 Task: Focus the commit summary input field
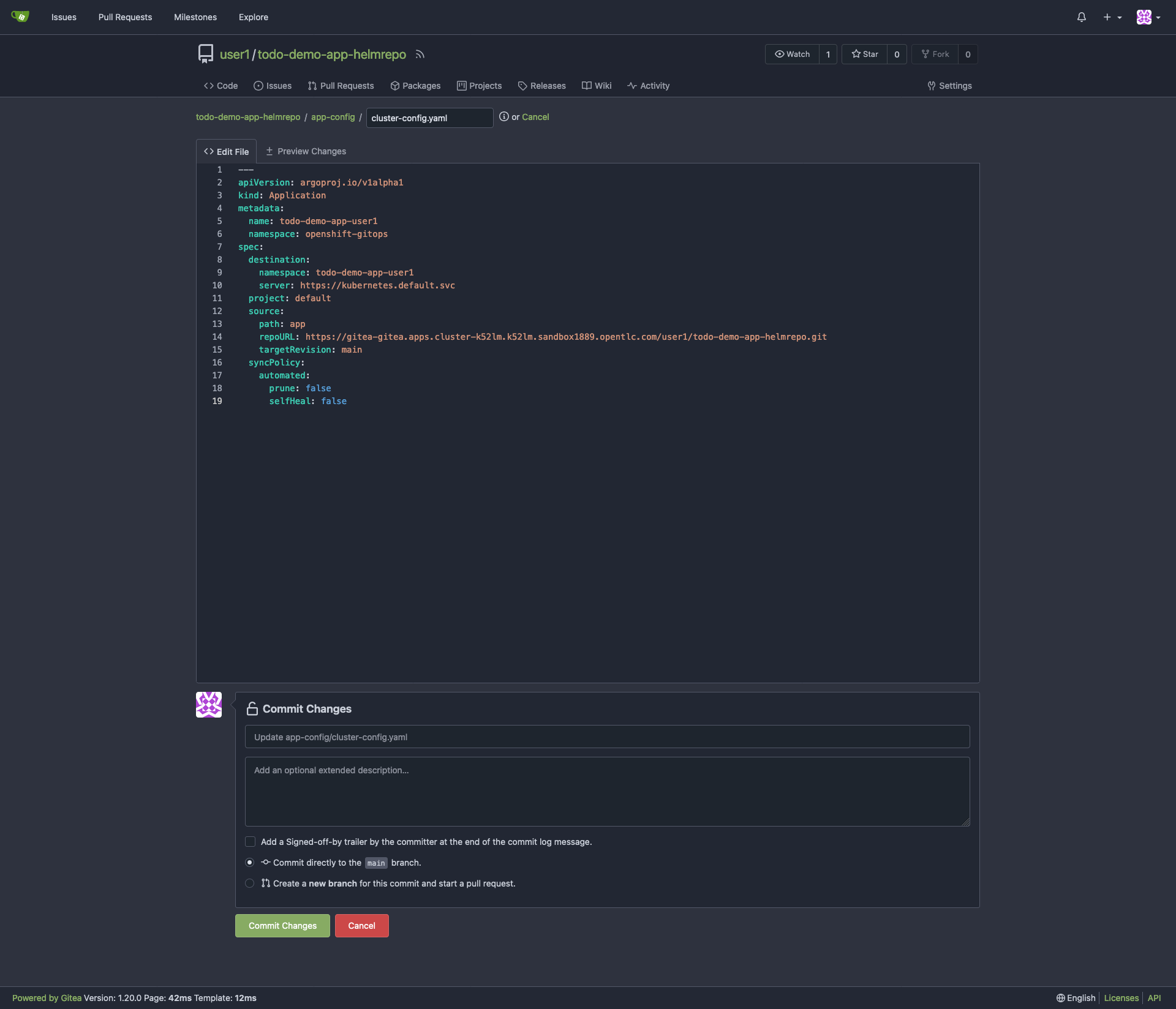tap(607, 737)
